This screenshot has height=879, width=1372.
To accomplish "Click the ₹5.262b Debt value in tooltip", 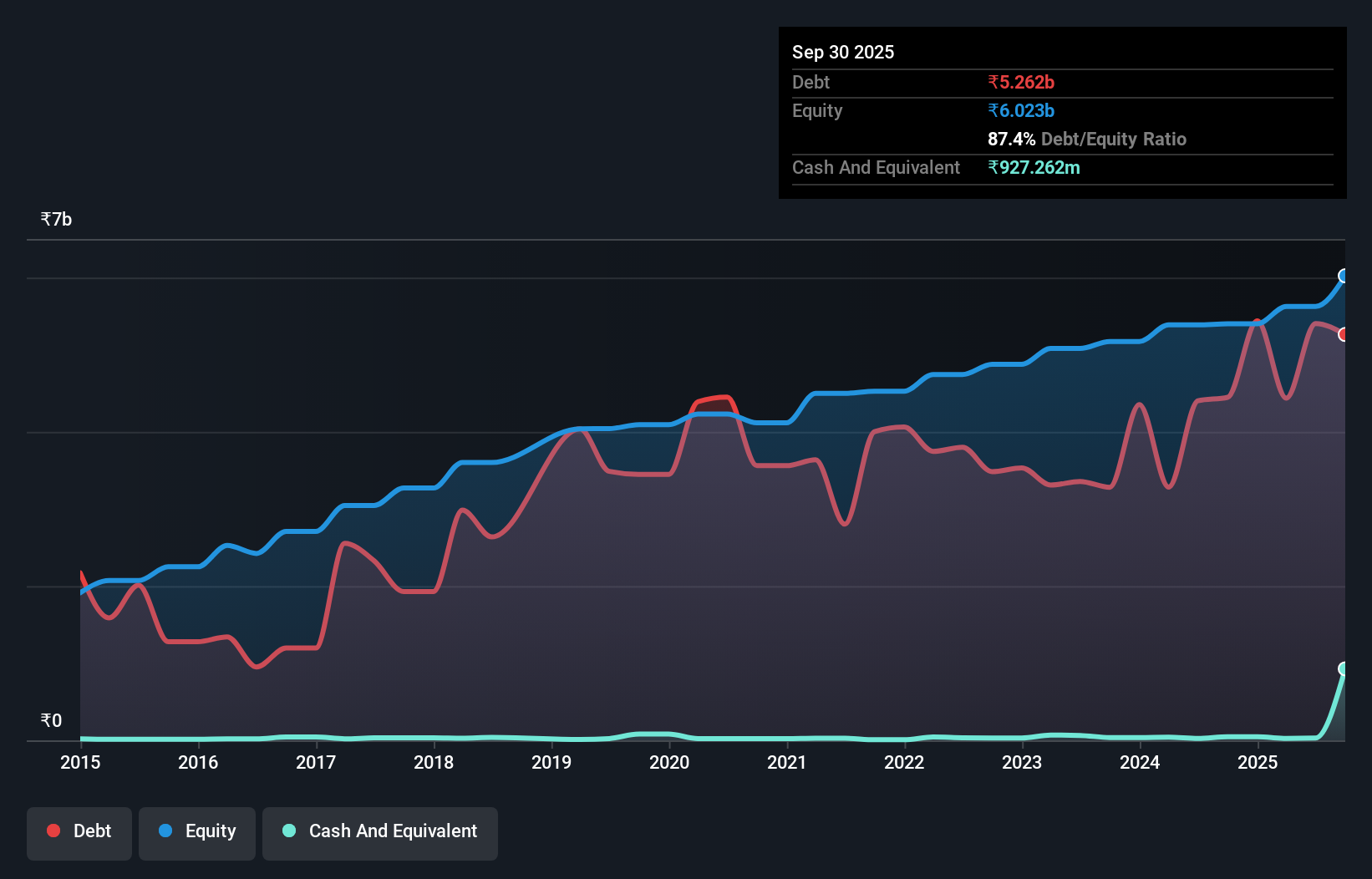I will (x=1021, y=82).
